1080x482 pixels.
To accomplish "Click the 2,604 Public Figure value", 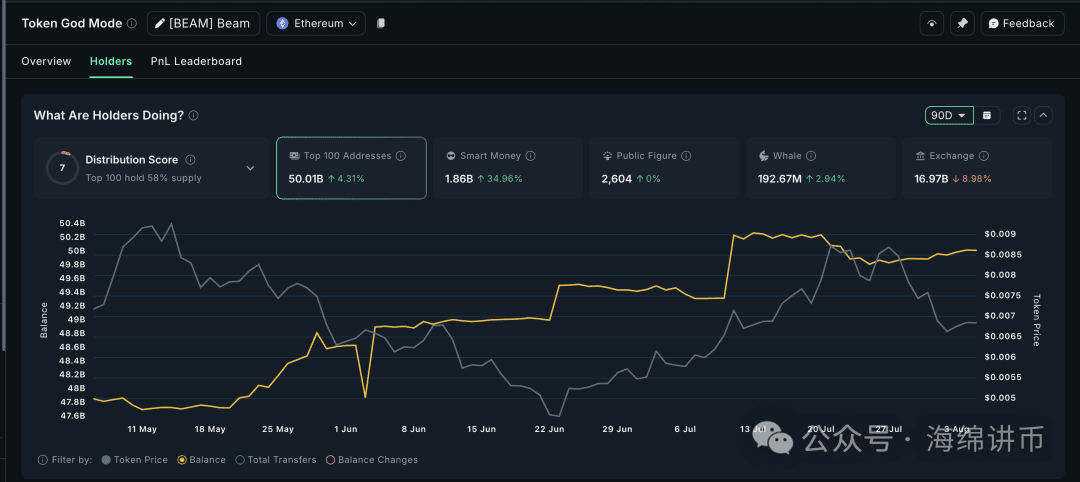I will (616, 179).
